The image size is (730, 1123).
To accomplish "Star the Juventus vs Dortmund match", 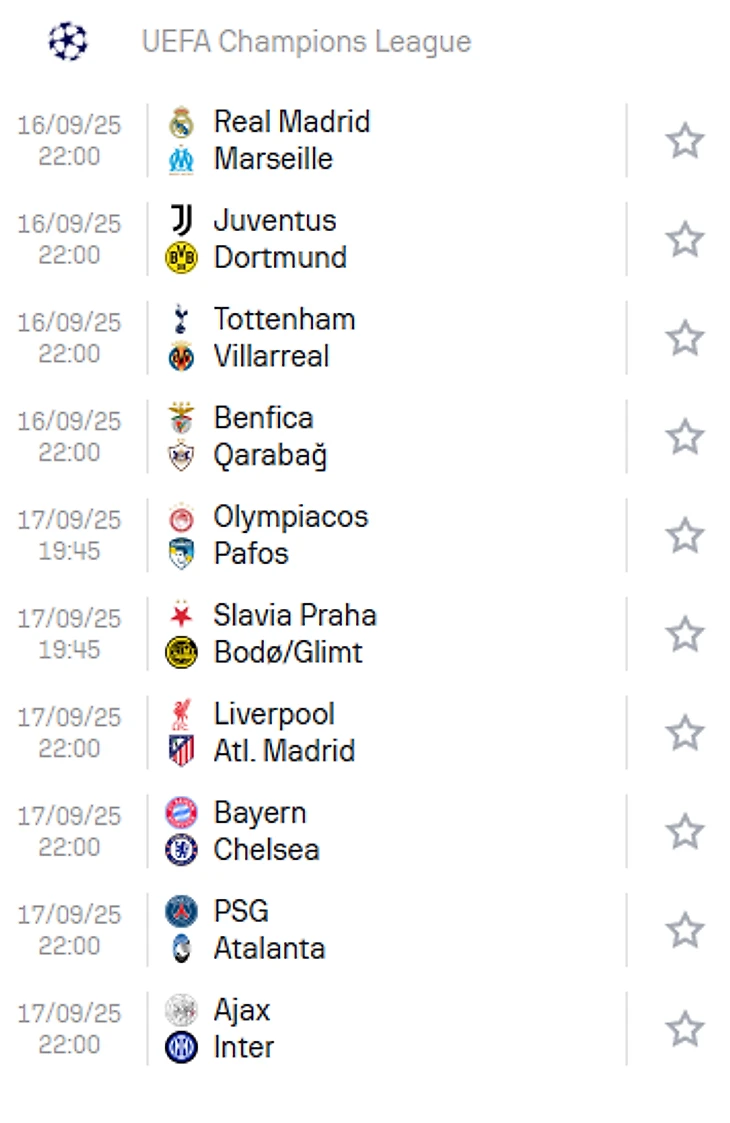I will coord(685,239).
